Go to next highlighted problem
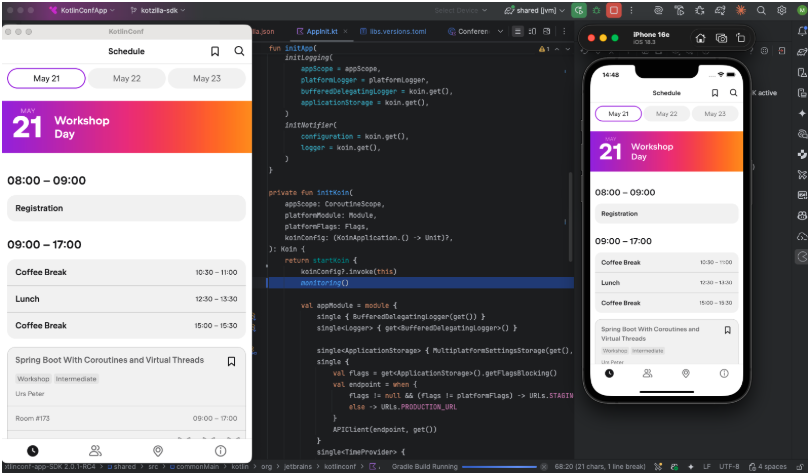 point(568,49)
